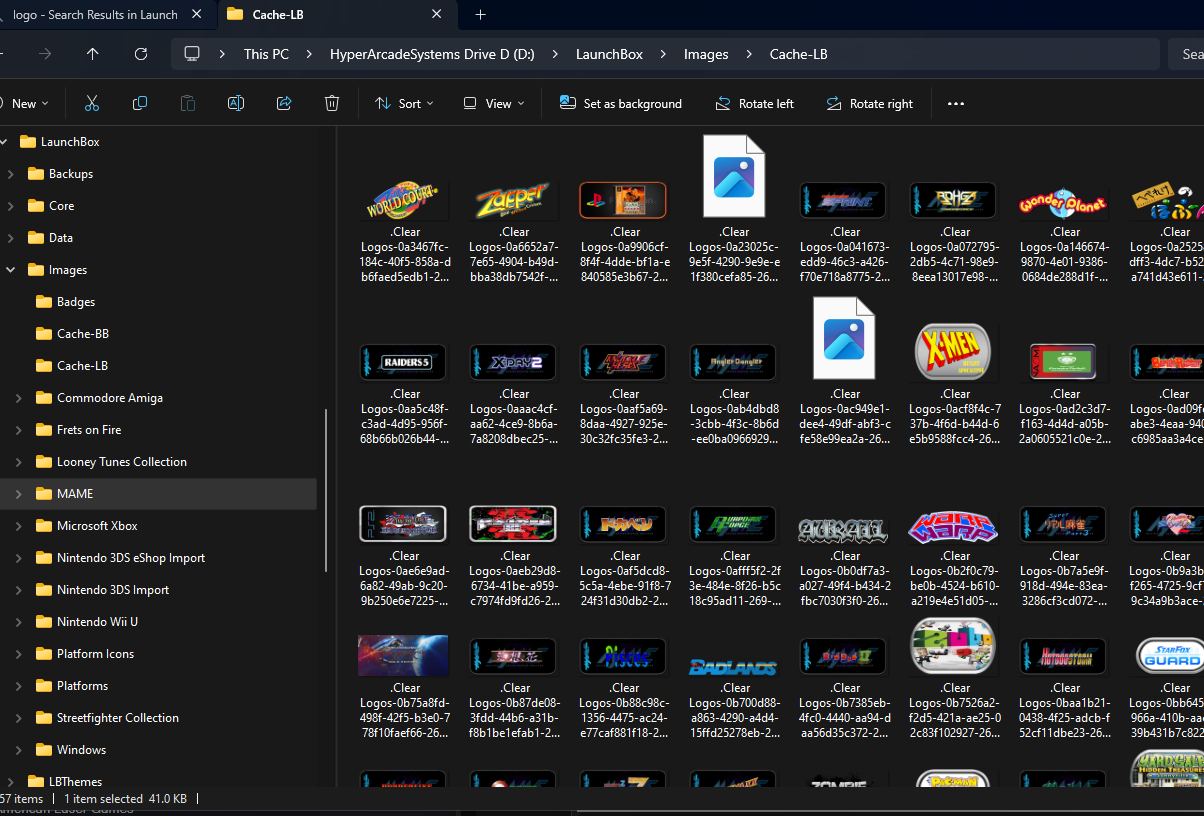Close the logo Search Results tab
1204x816 pixels.
point(197,14)
